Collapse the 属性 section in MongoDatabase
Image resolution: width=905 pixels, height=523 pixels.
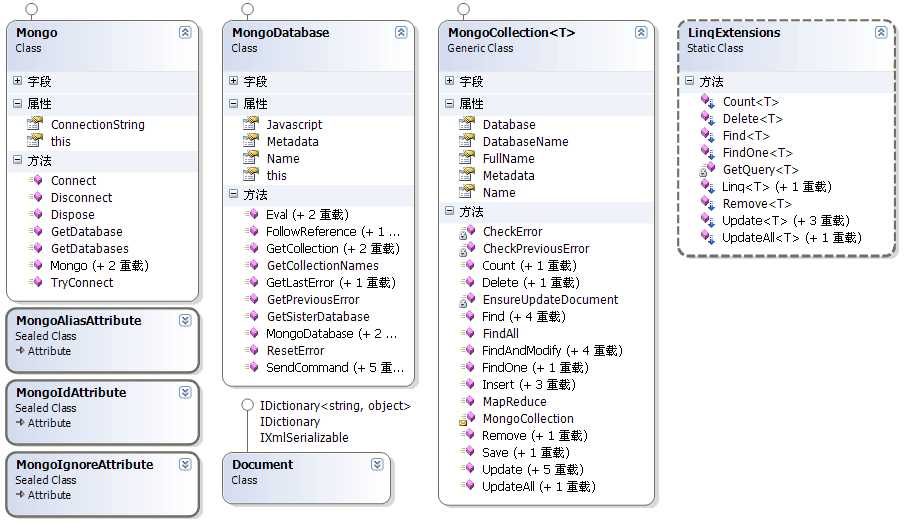point(233,103)
